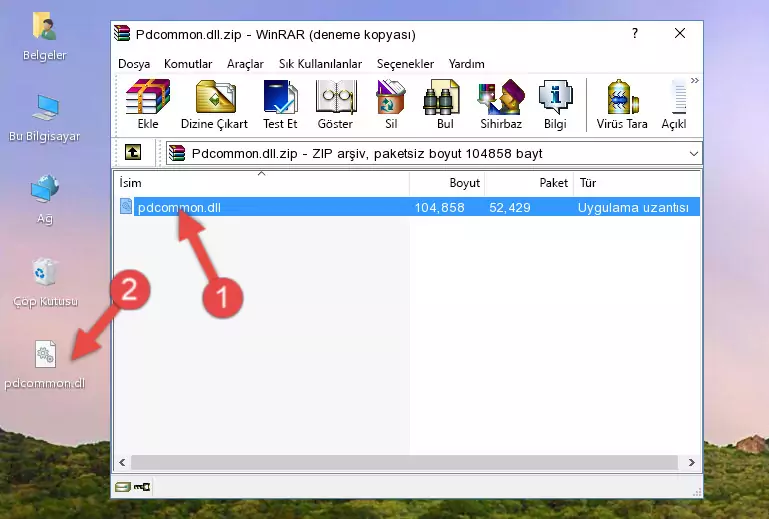769x519 pixels.
Task: Sort files by İsim column
Action: (262, 182)
